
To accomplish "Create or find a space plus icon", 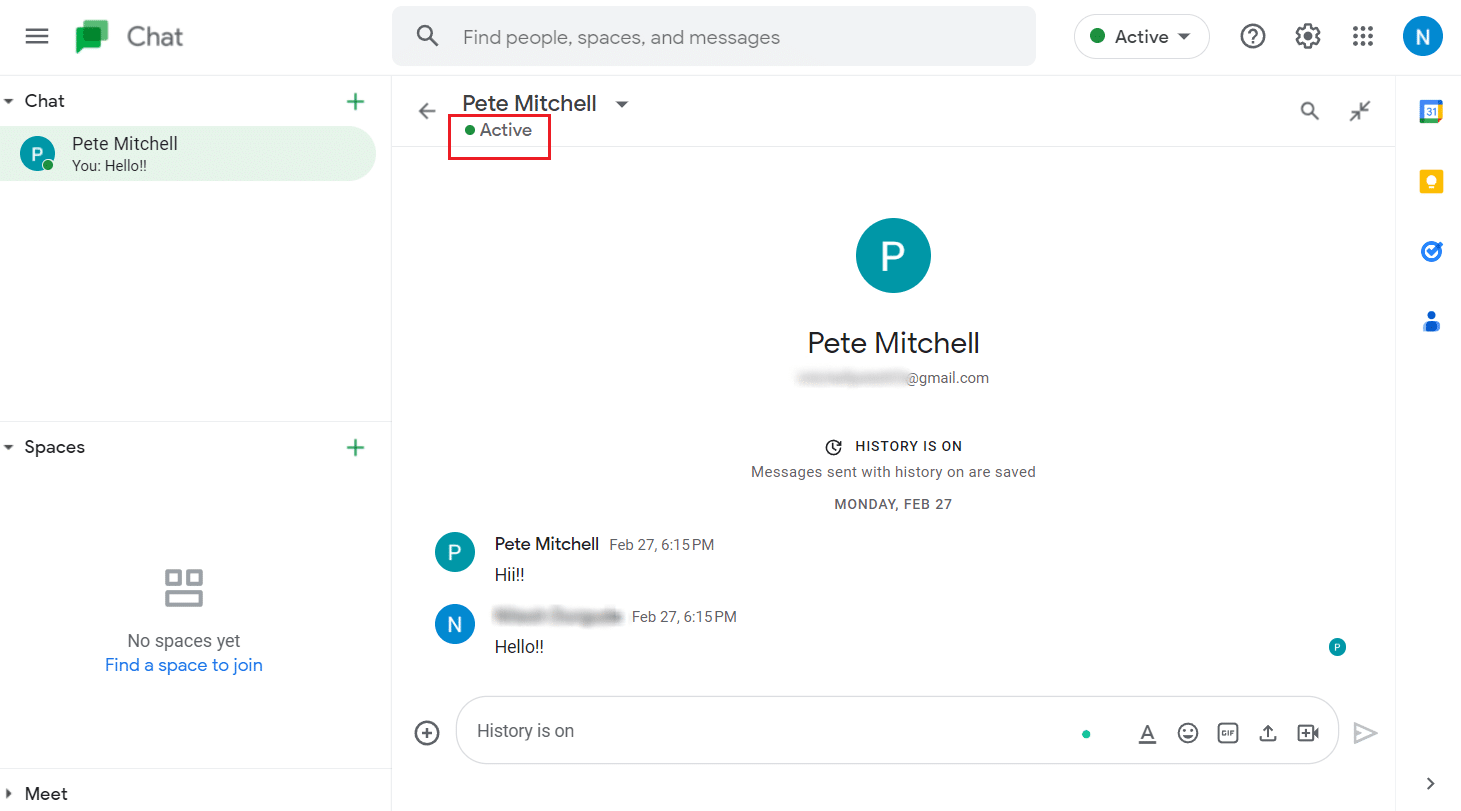I will coord(355,447).
